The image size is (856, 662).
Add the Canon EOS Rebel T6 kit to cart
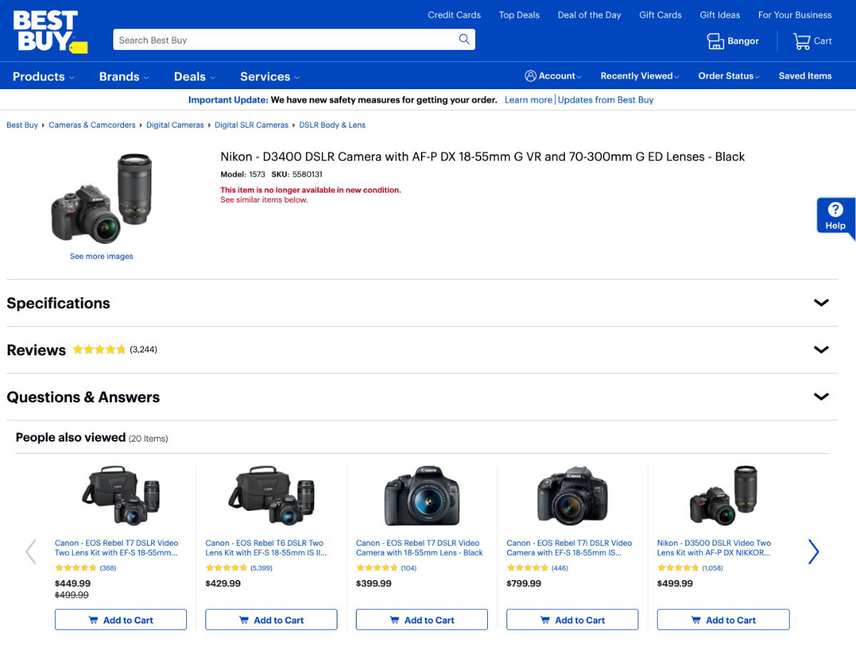[270, 619]
